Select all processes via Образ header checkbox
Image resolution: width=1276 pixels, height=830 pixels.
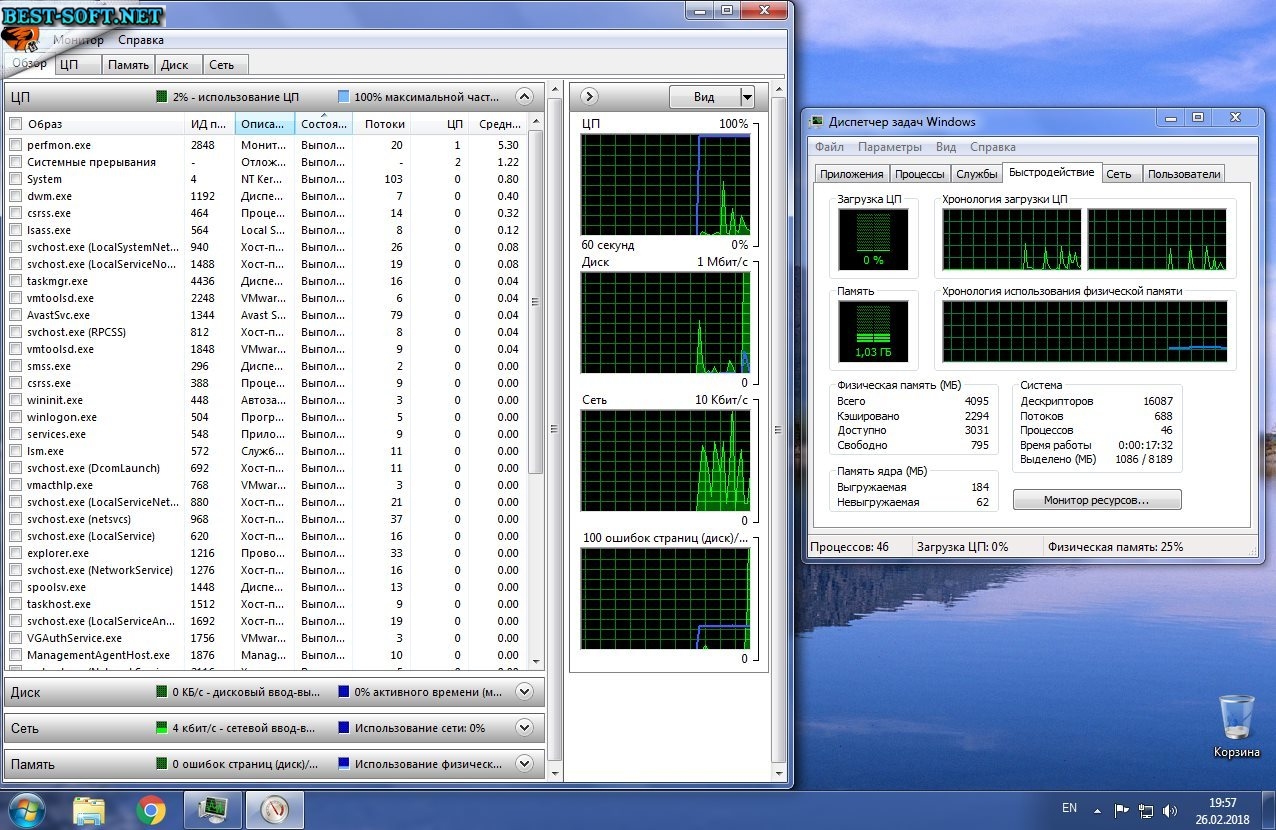coord(15,124)
